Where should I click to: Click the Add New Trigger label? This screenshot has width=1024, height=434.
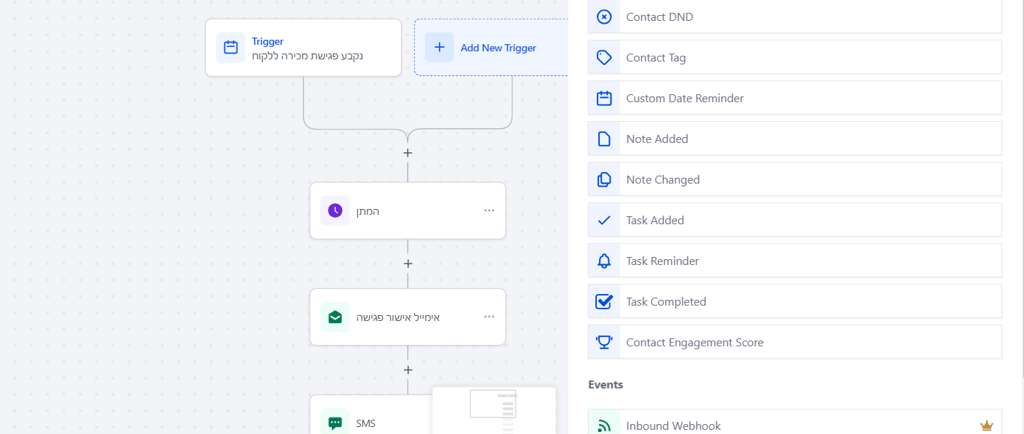click(498, 48)
